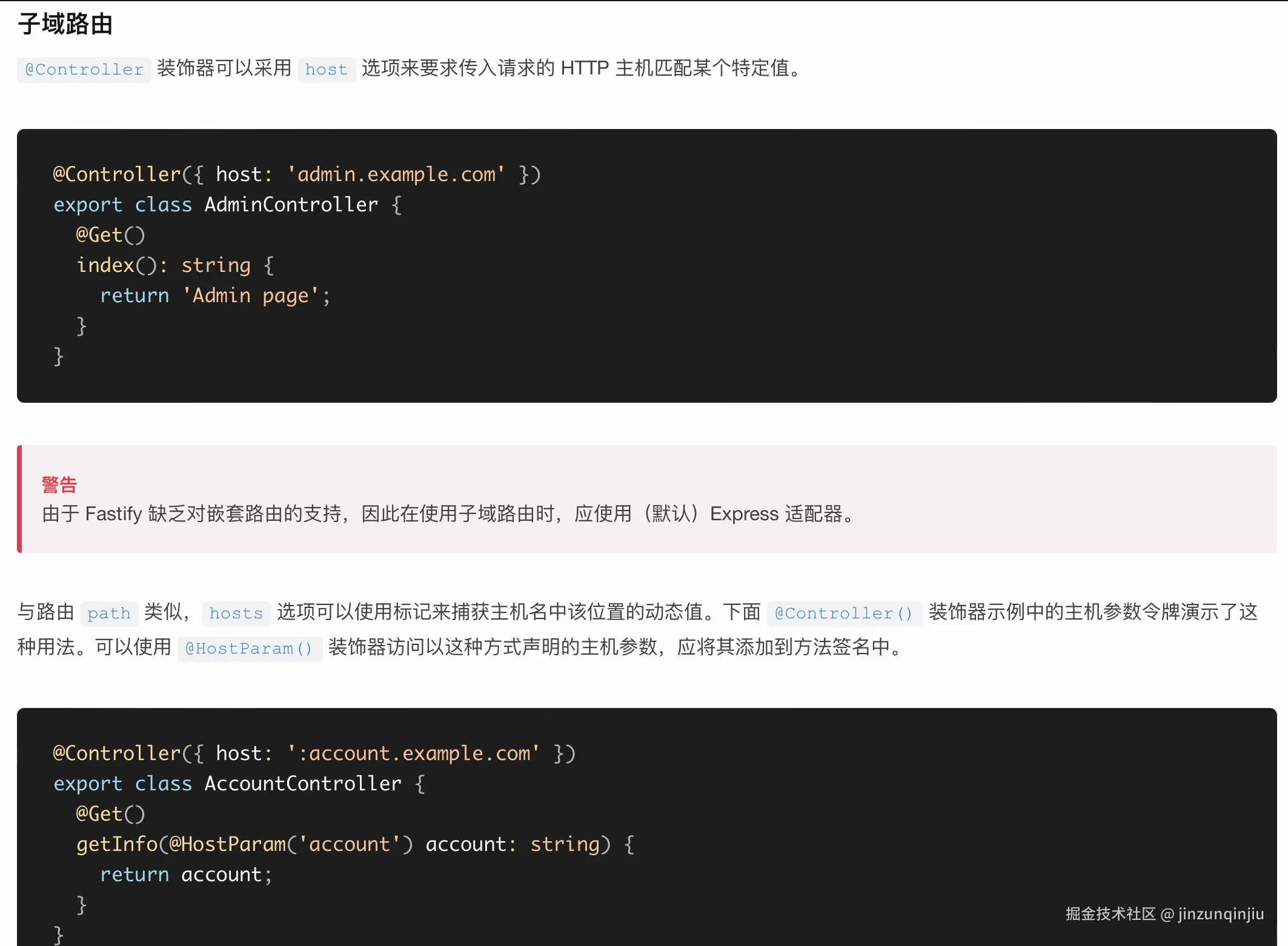Select the hosts inline code label

pos(236,614)
